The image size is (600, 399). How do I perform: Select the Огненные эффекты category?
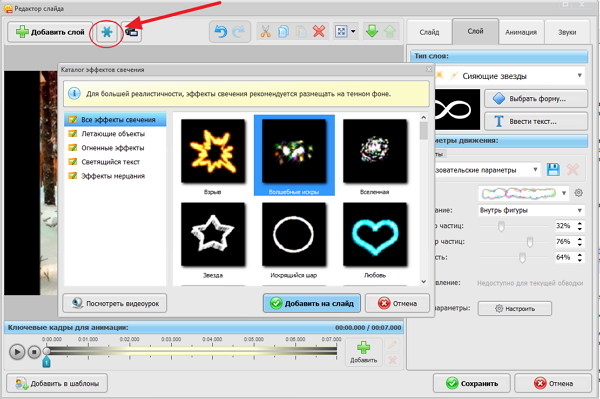tap(115, 148)
